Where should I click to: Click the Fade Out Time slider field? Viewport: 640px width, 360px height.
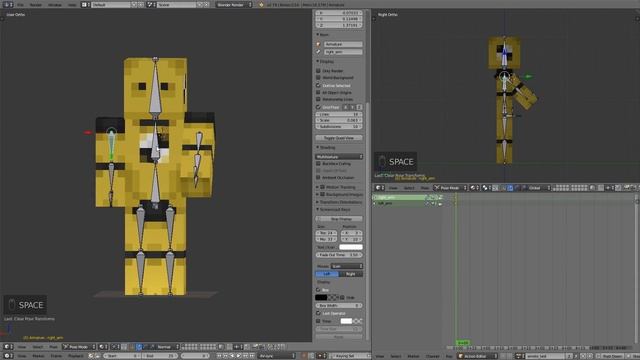[339, 255]
